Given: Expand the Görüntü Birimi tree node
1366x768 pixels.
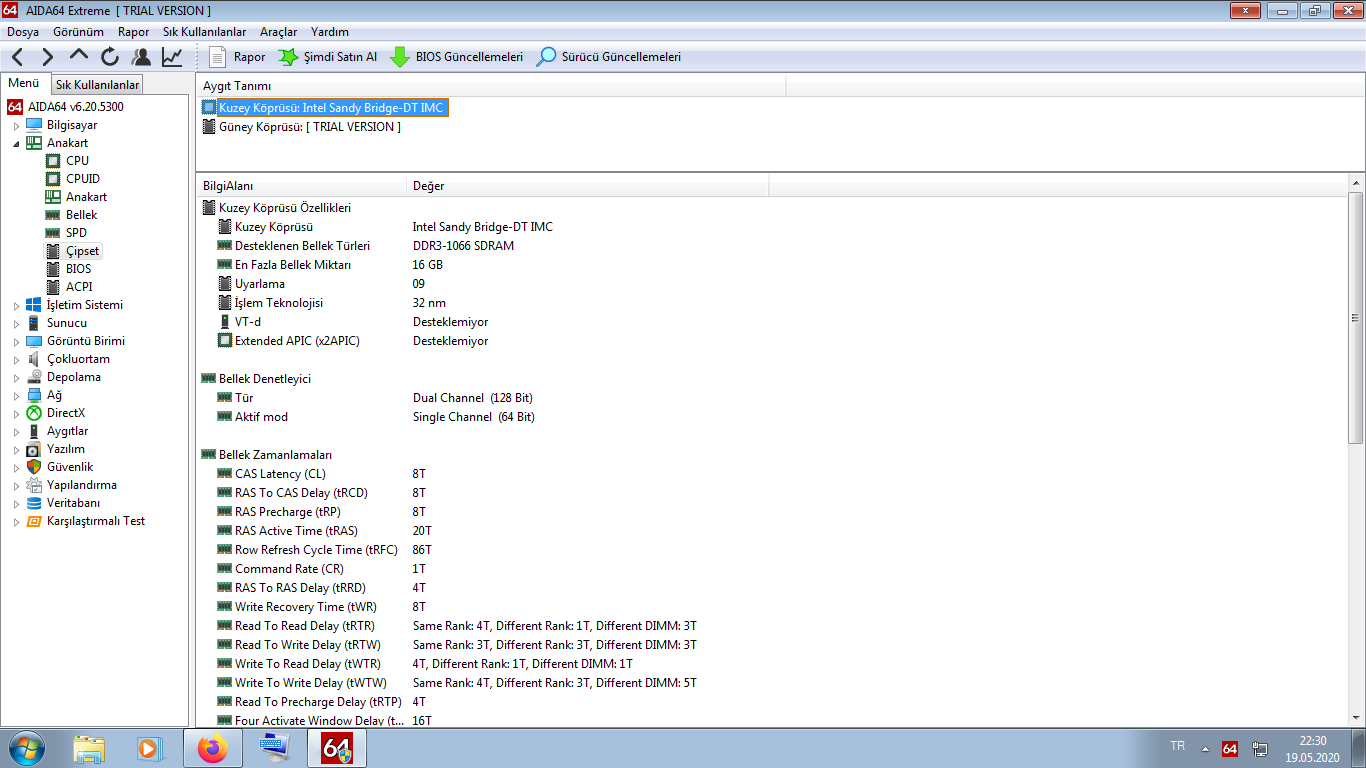Looking at the screenshot, I should [x=16, y=342].
